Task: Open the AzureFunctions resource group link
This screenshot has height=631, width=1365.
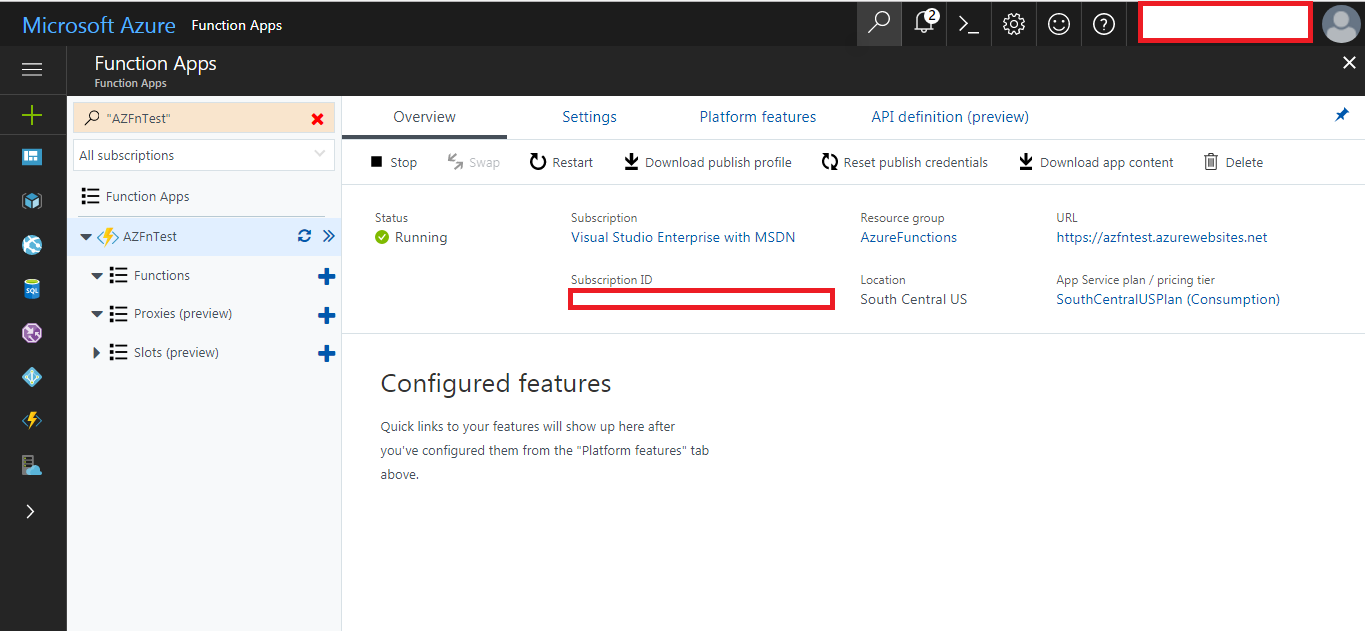Action: tap(909, 238)
